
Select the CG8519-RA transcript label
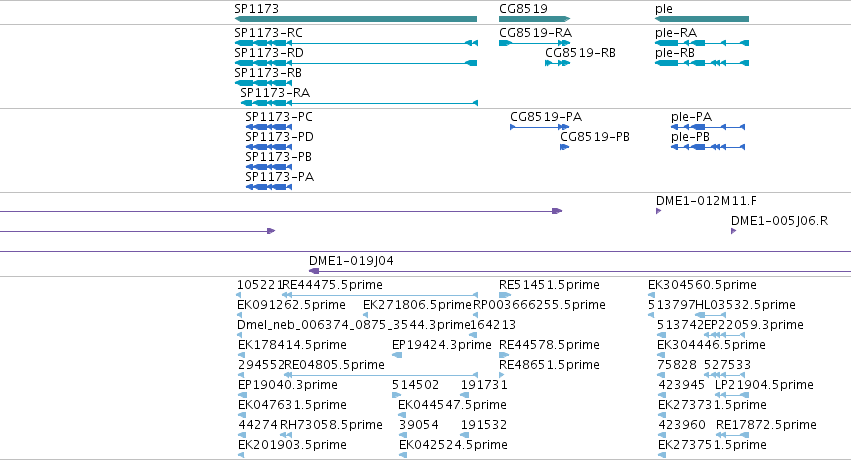535,33
